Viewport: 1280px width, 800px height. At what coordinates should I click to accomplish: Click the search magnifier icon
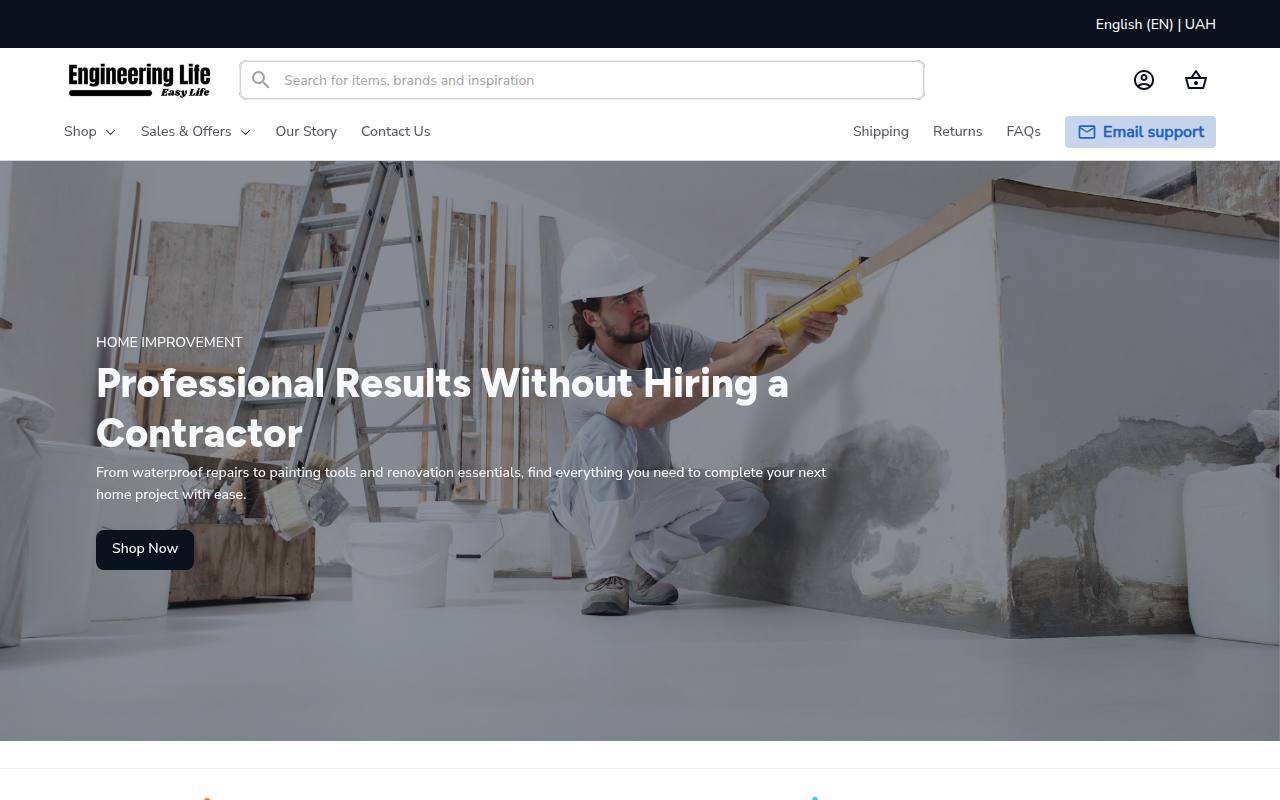[261, 80]
